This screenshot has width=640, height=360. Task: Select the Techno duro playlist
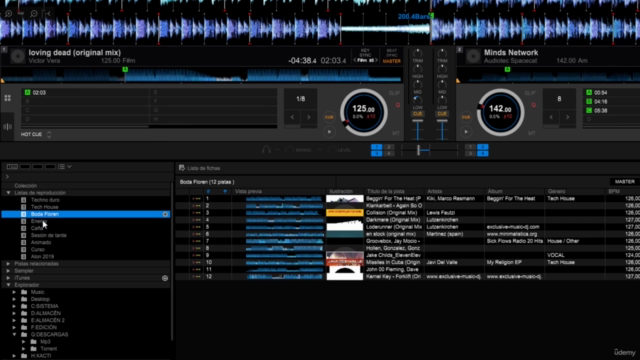(x=45, y=200)
